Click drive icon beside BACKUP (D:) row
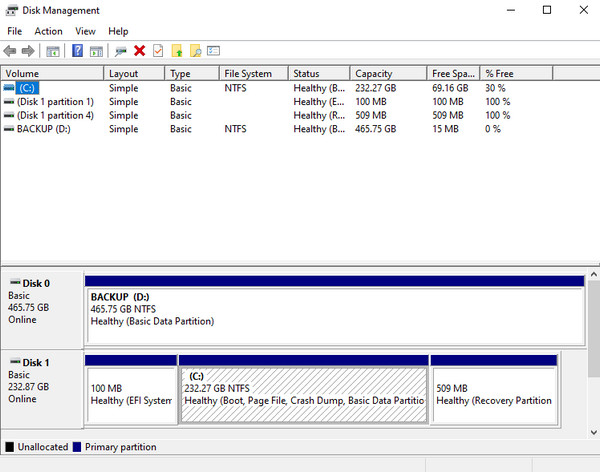The width and height of the screenshot is (600, 472). point(9,129)
